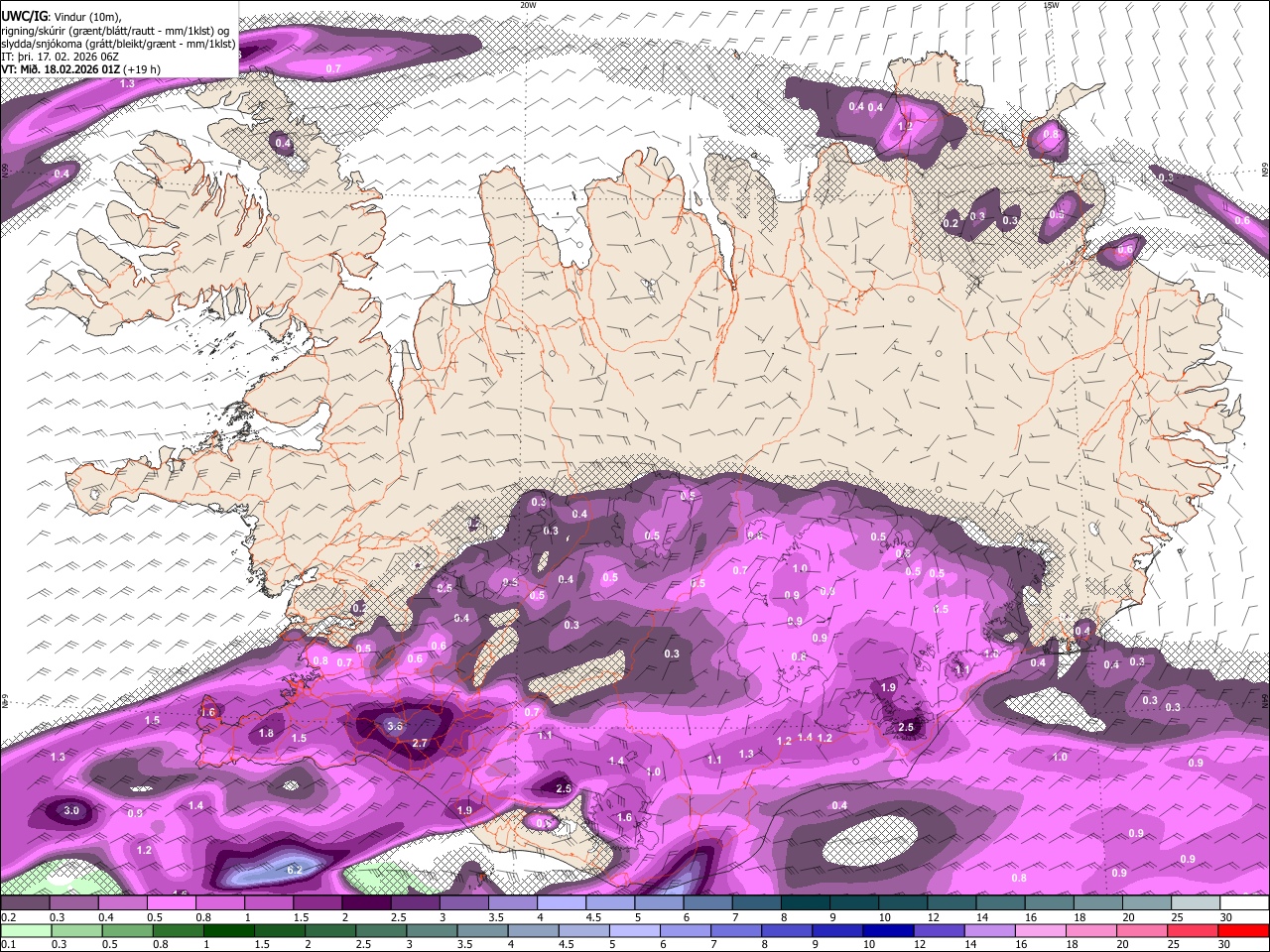Viewport: 1270px width, 952px height.
Task: Click the palest green swatch between 0.1 and 0.3
Action: (25, 930)
